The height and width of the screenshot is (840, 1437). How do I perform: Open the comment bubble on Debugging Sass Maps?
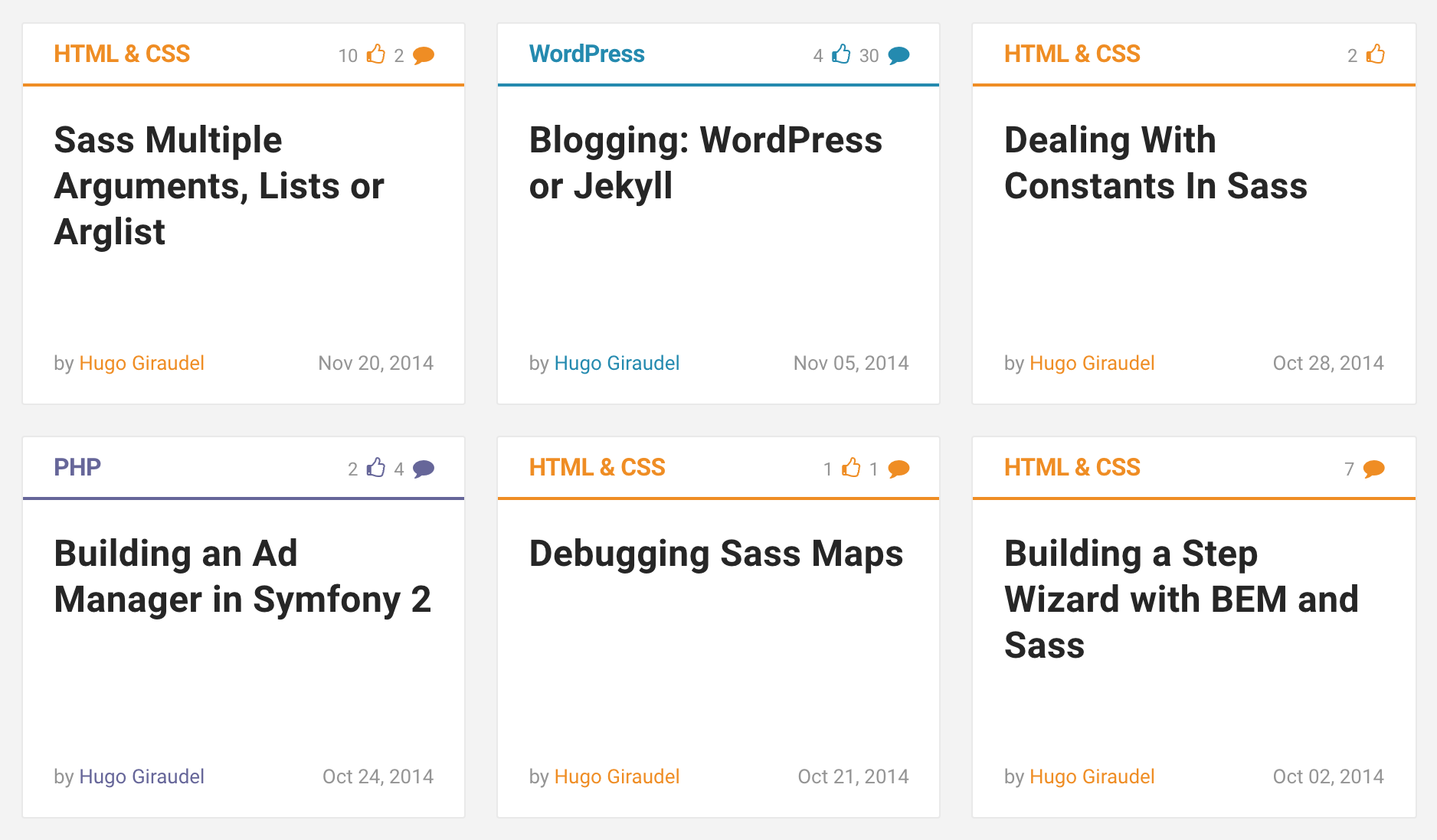(899, 469)
